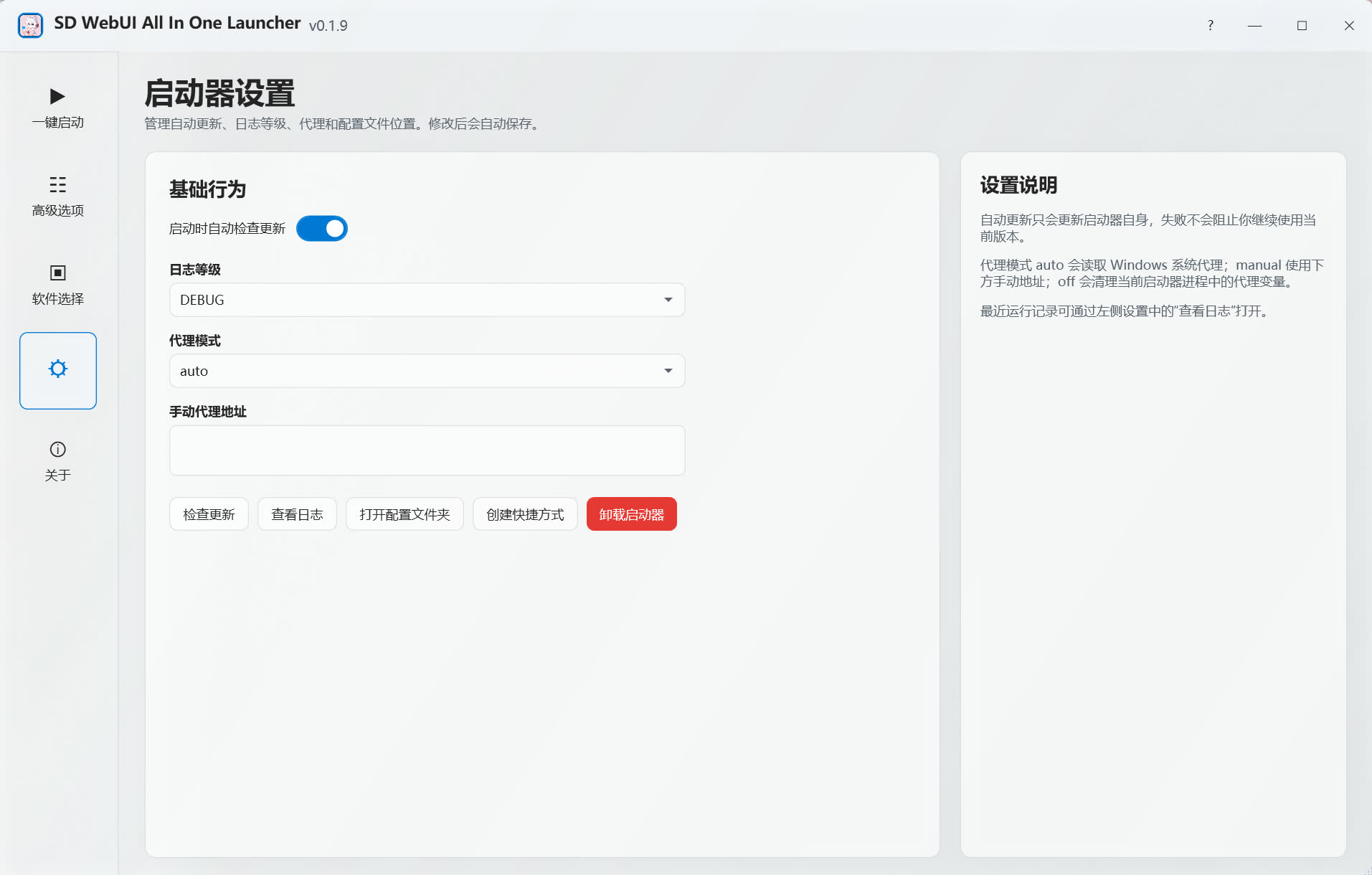
Task: Open the 日志等级 DEBUG dropdown
Action: coord(427,300)
